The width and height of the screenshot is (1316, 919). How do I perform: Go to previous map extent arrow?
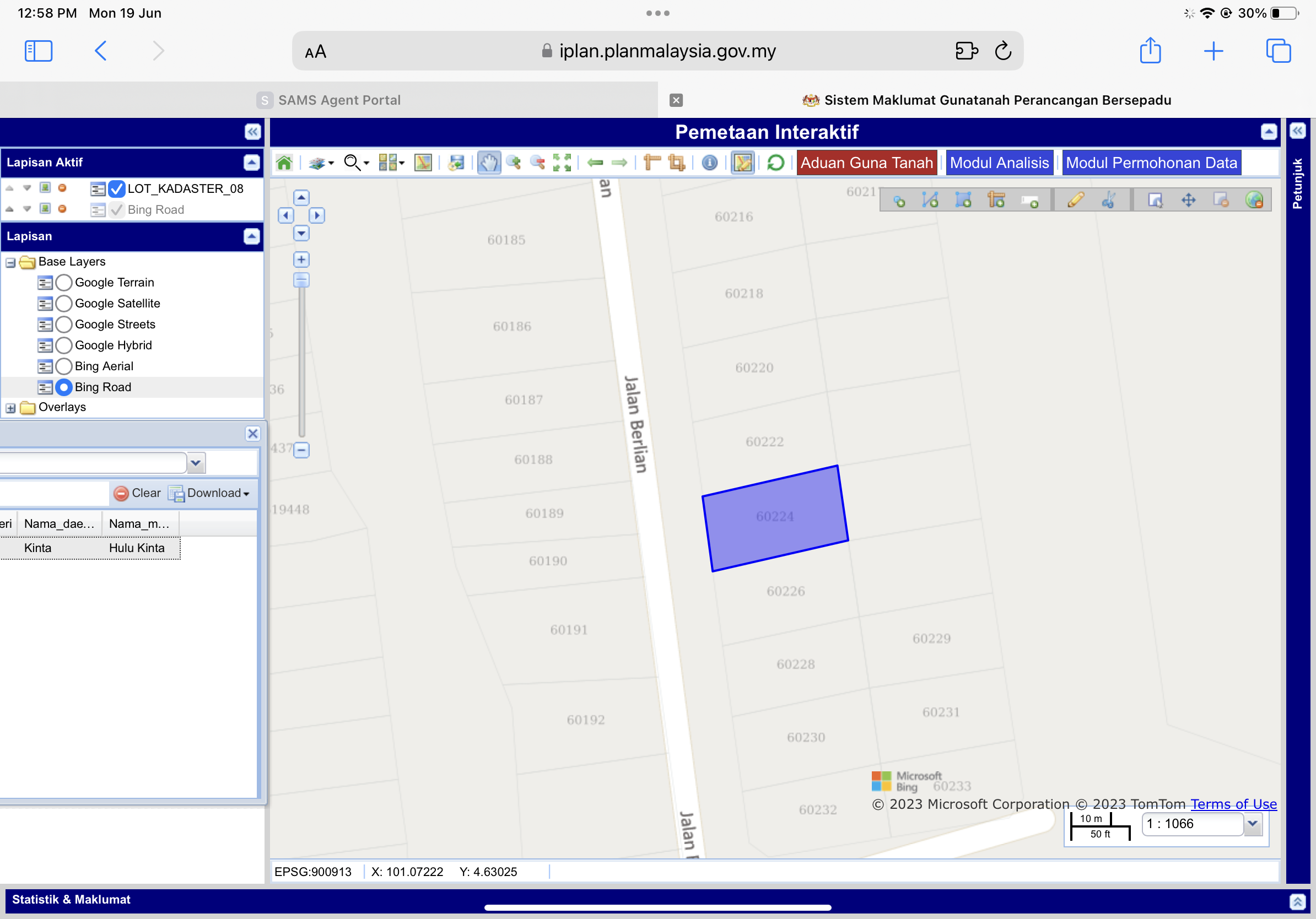[x=596, y=163]
